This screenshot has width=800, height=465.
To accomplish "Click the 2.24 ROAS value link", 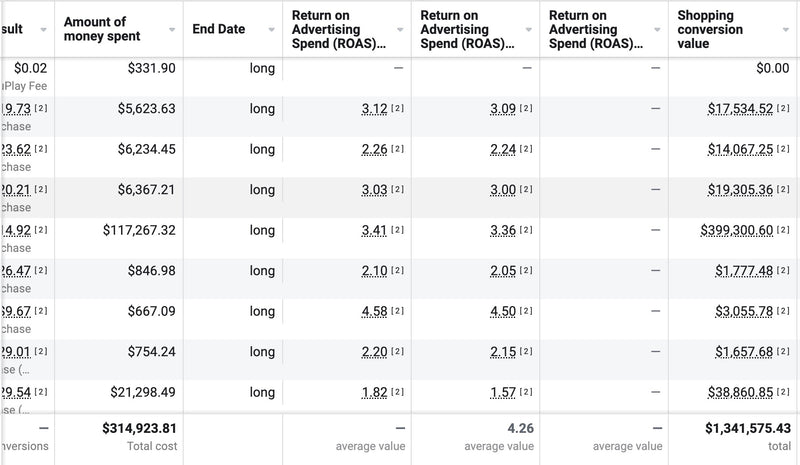I will click(x=503, y=149).
